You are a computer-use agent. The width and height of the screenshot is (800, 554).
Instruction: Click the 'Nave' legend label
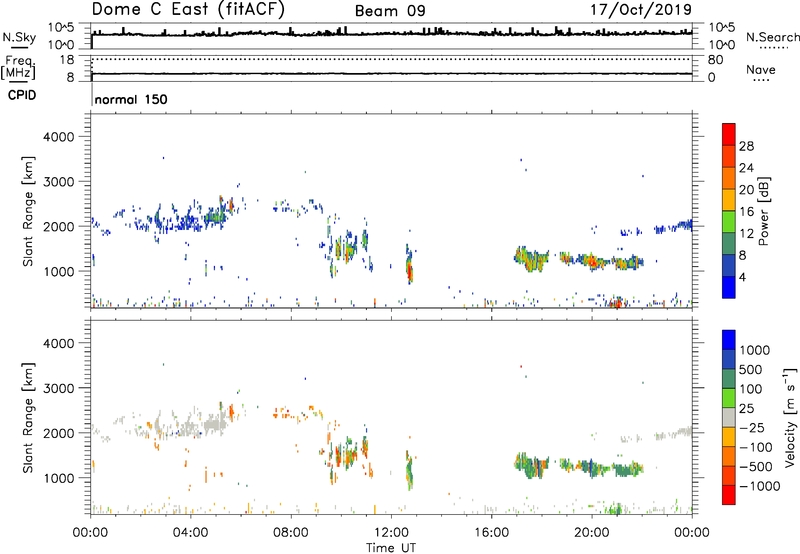click(x=761, y=69)
